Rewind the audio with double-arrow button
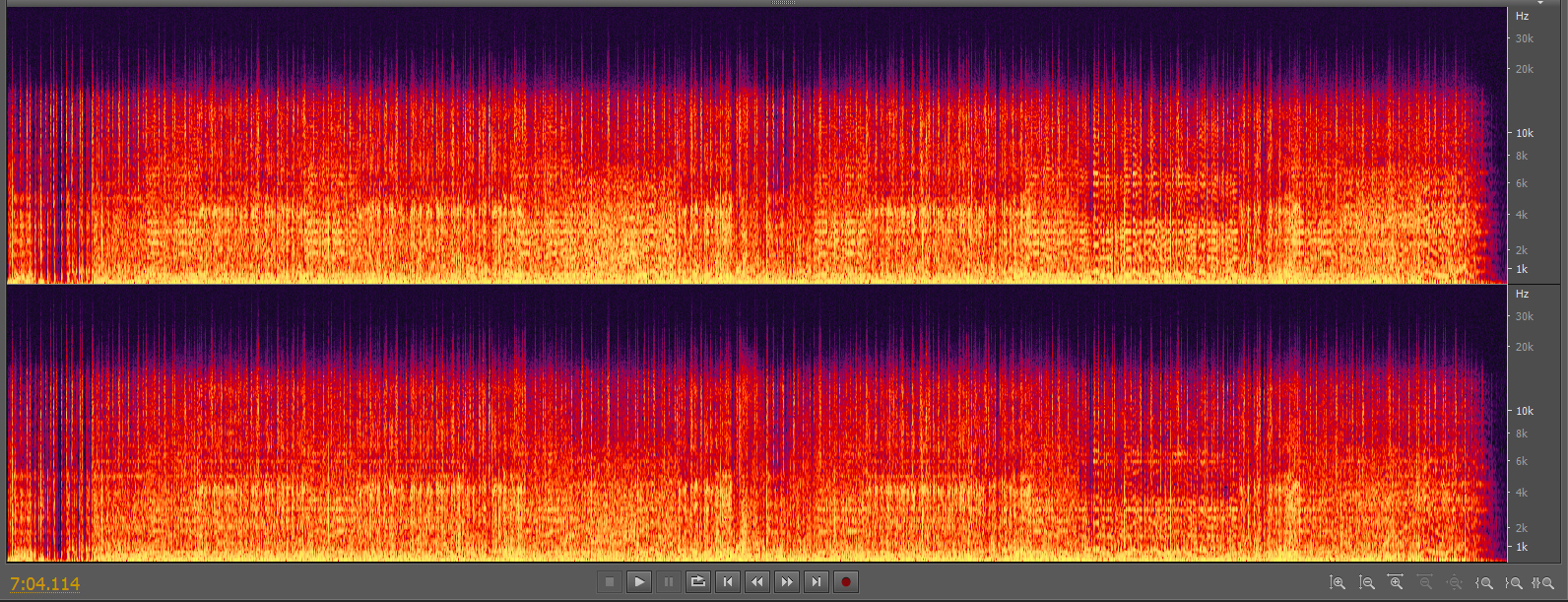The height and width of the screenshot is (602, 1568). (757, 582)
